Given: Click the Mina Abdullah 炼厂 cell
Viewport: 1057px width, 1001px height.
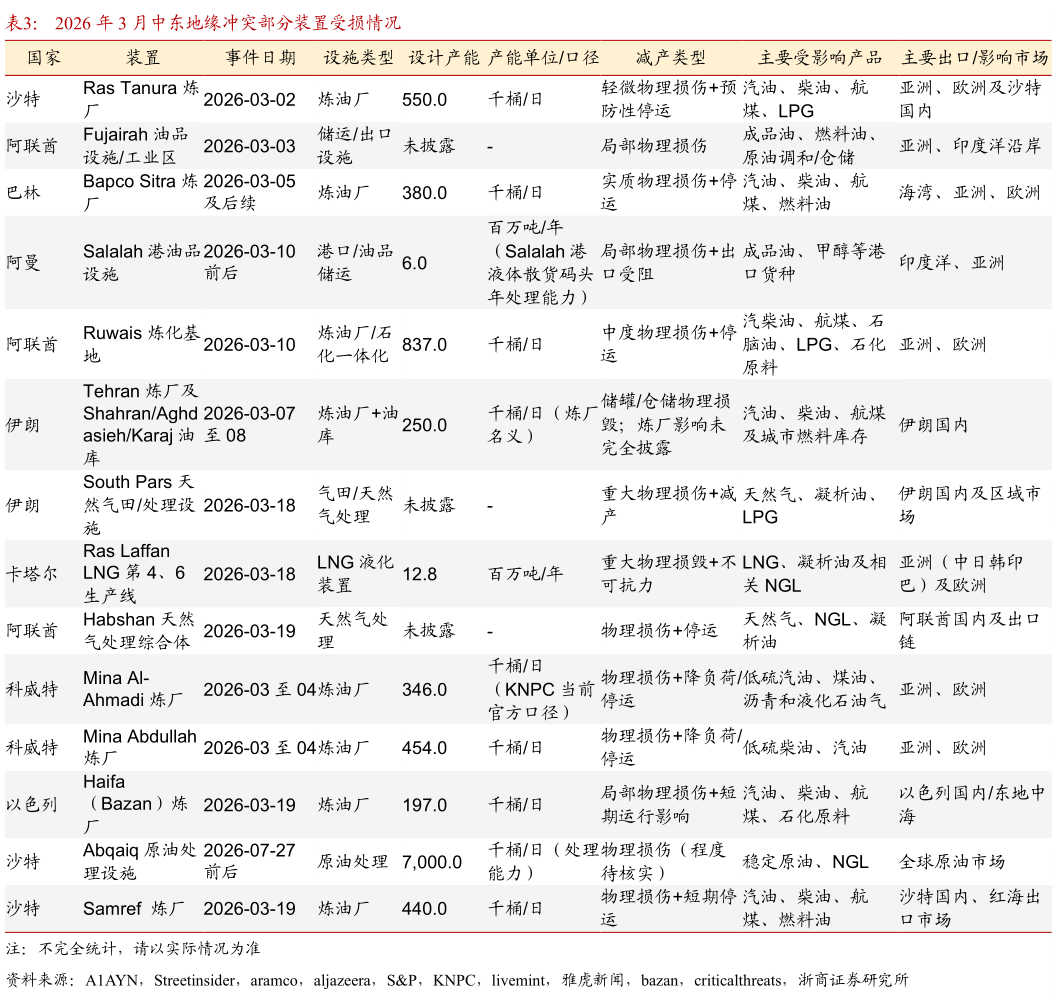Looking at the screenshot, I should click(x=140, y=747).
